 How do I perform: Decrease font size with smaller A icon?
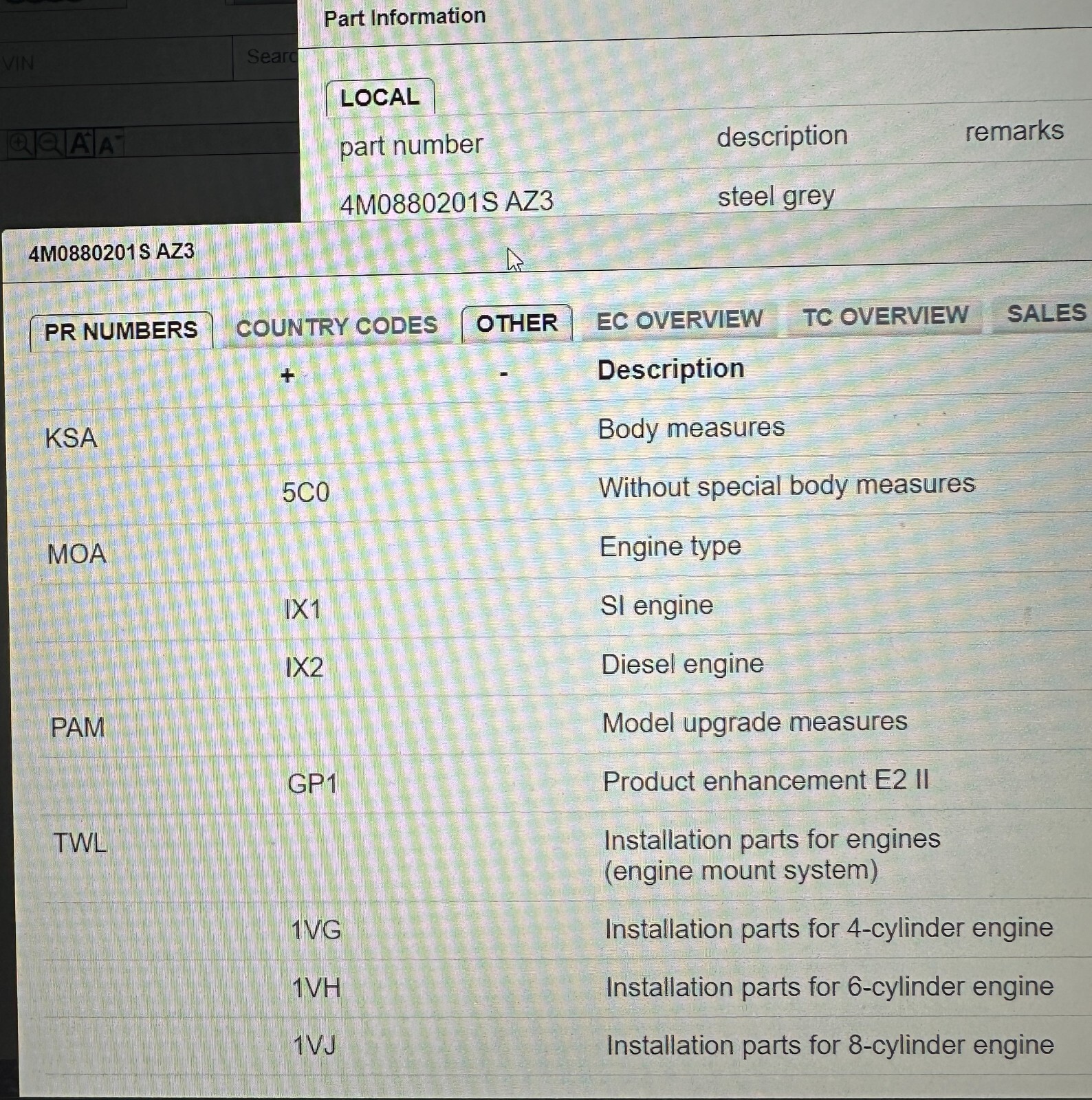click(109, 145)
